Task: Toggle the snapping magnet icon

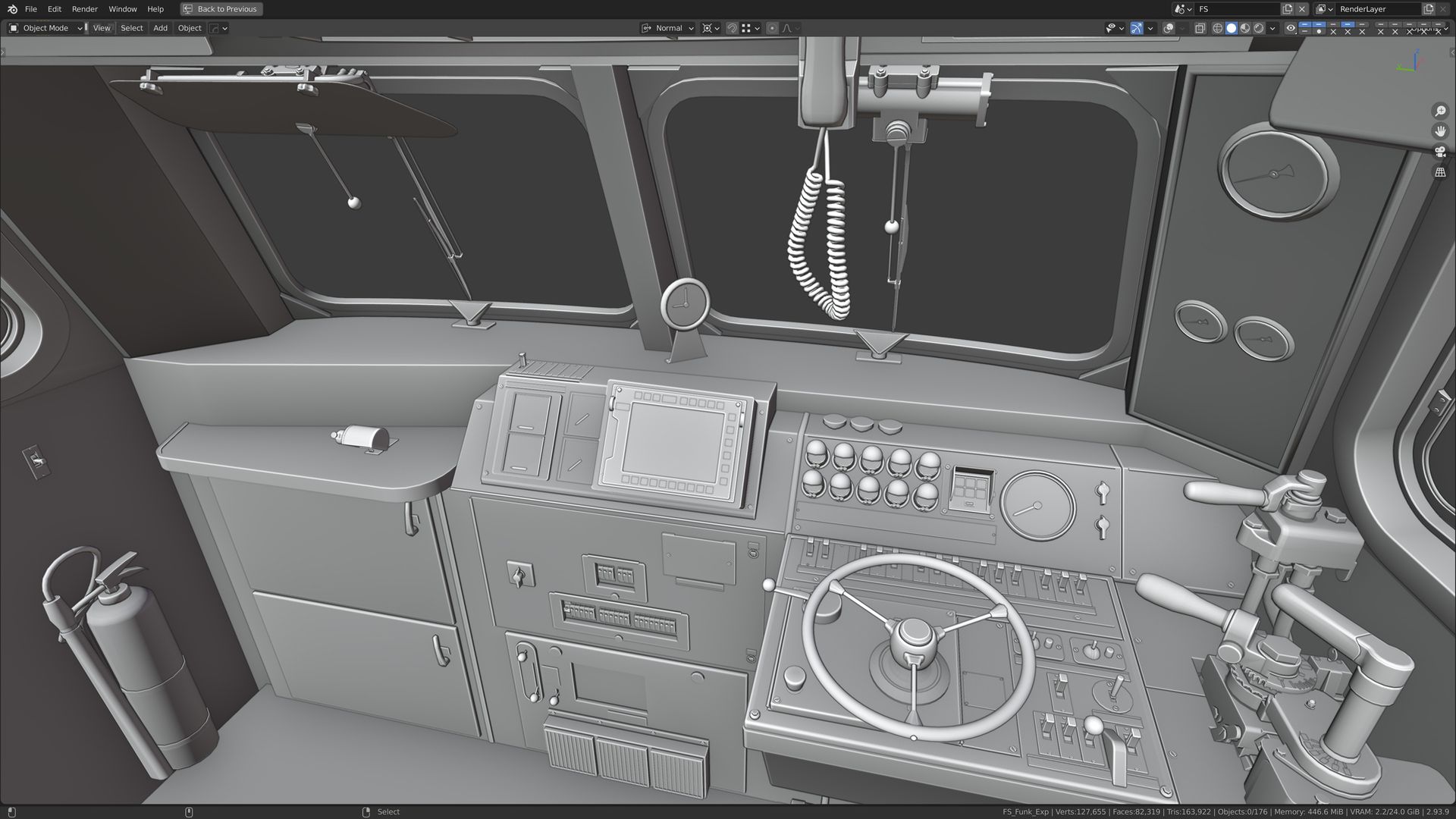Action: click(732, 28)
